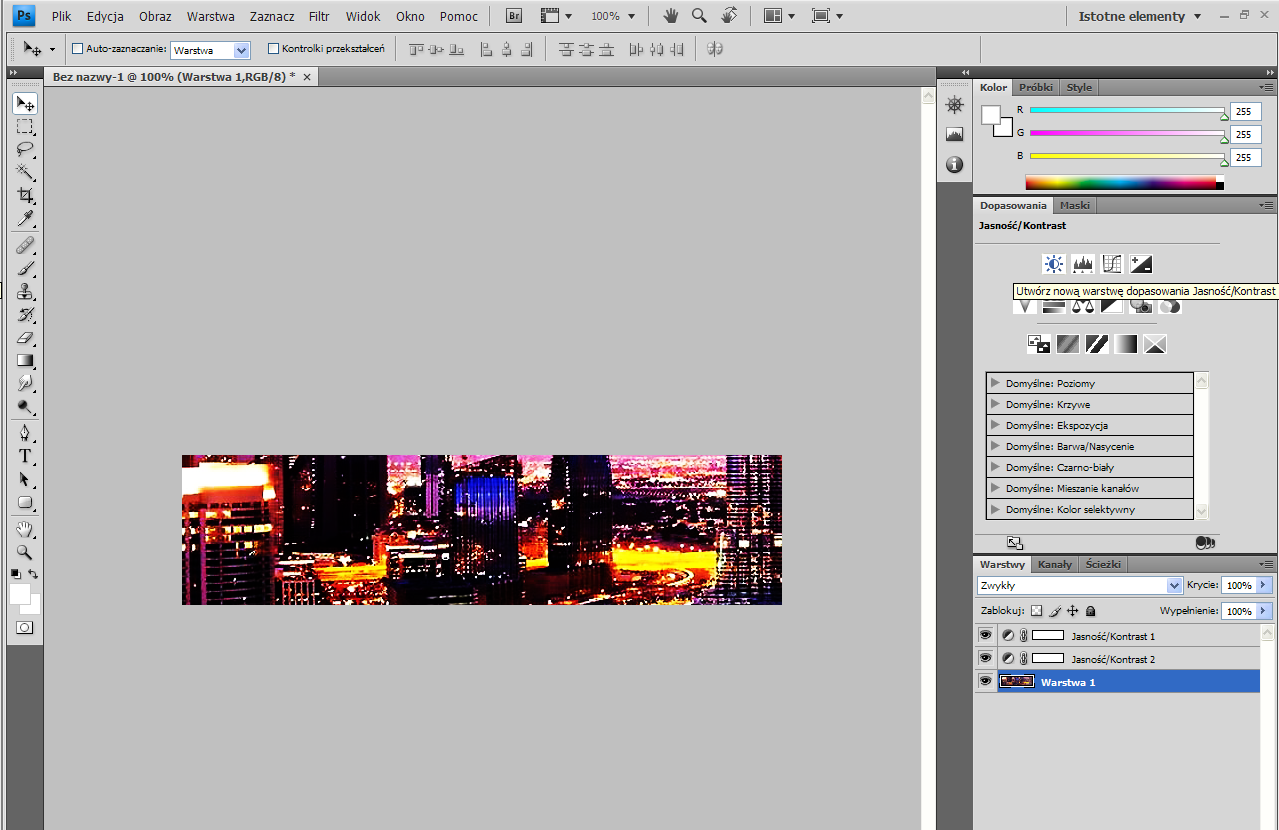Create a Threshold adjustment layer icon

1097,344
